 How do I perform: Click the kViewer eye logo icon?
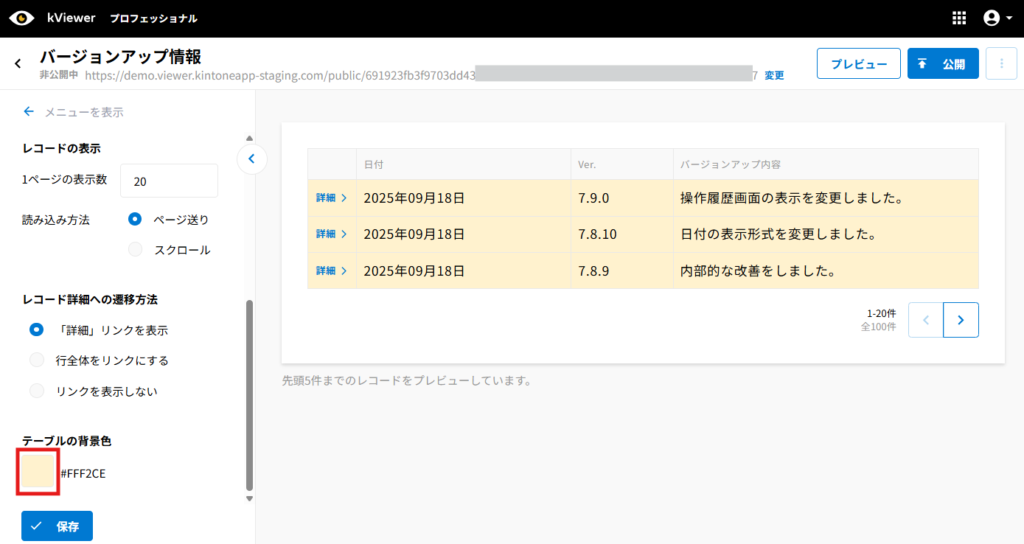point(22,18)
